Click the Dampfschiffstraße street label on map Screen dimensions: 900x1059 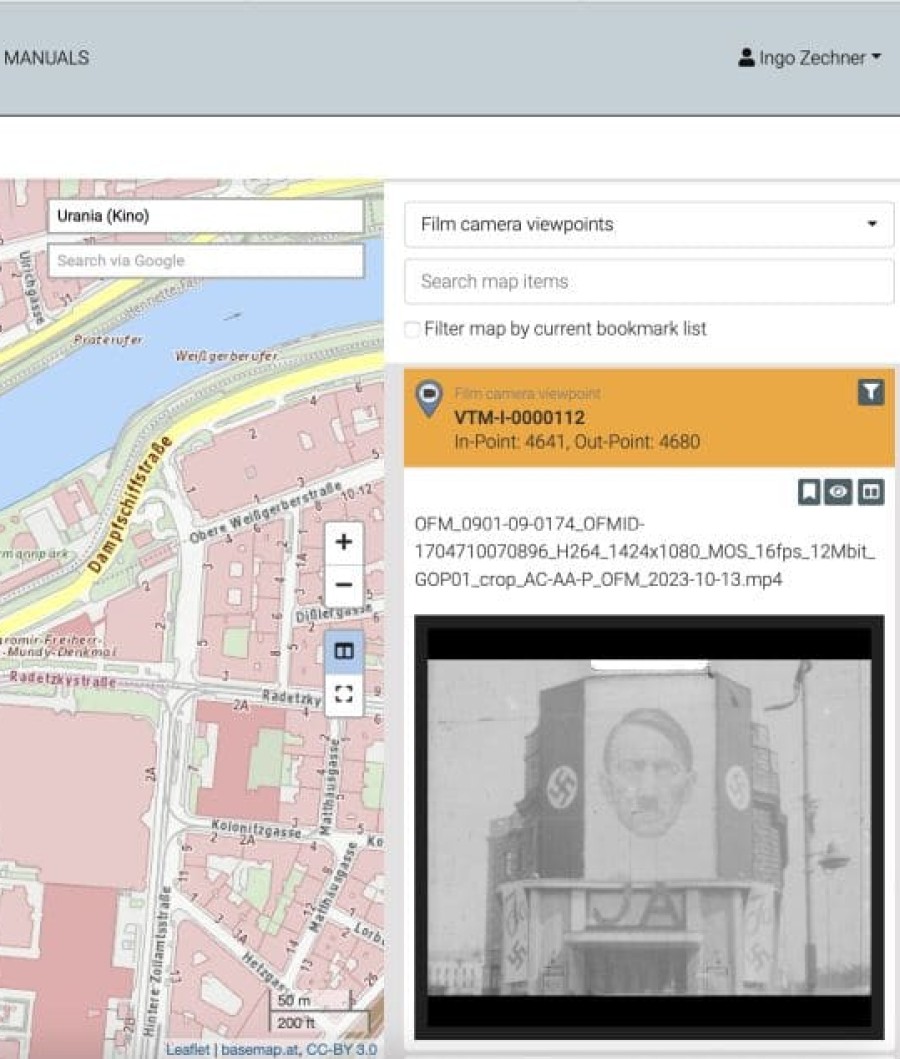coord(130,505)
